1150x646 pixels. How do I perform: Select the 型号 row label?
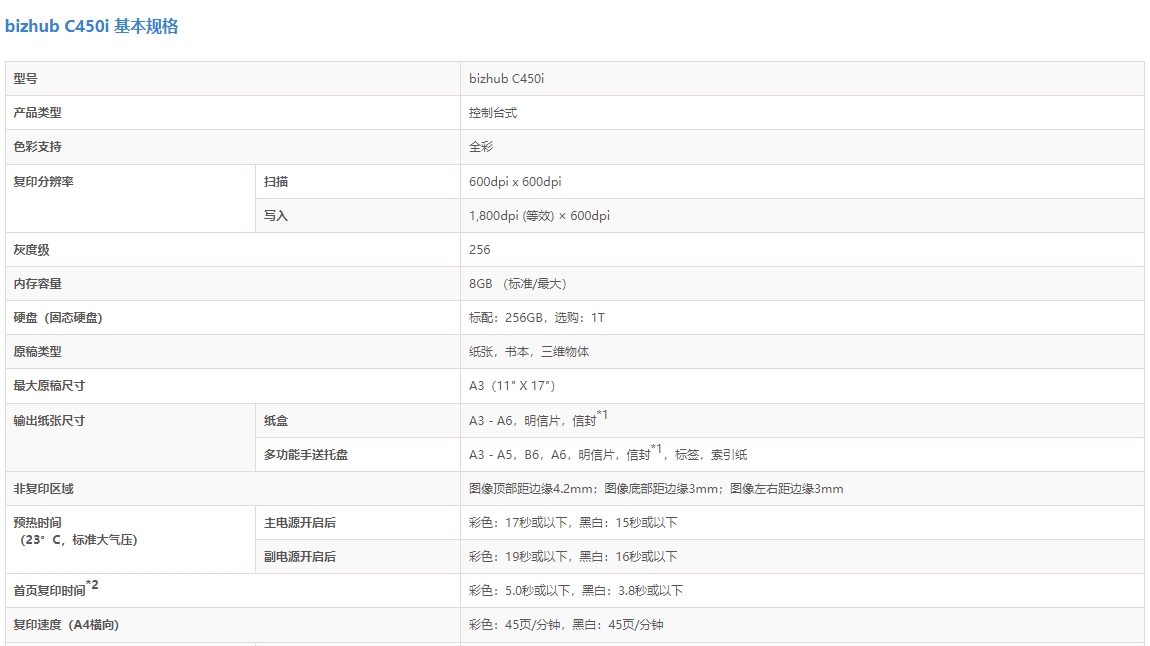point(25,79)
